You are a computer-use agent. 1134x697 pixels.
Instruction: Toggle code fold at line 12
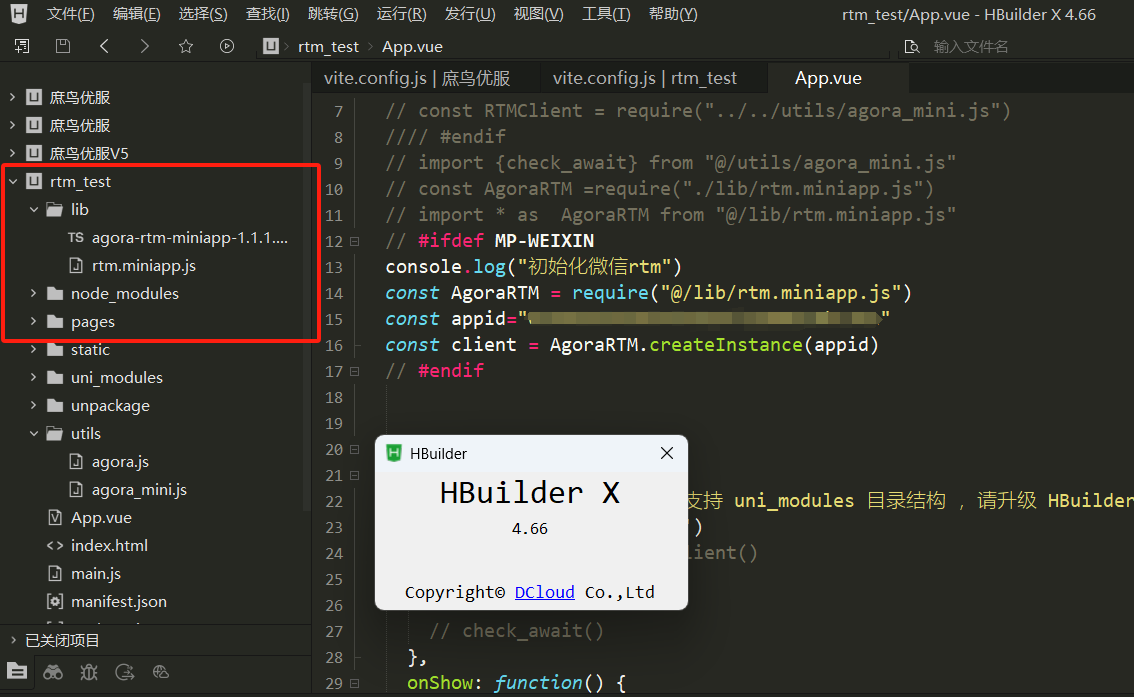(x=354, y=241)
